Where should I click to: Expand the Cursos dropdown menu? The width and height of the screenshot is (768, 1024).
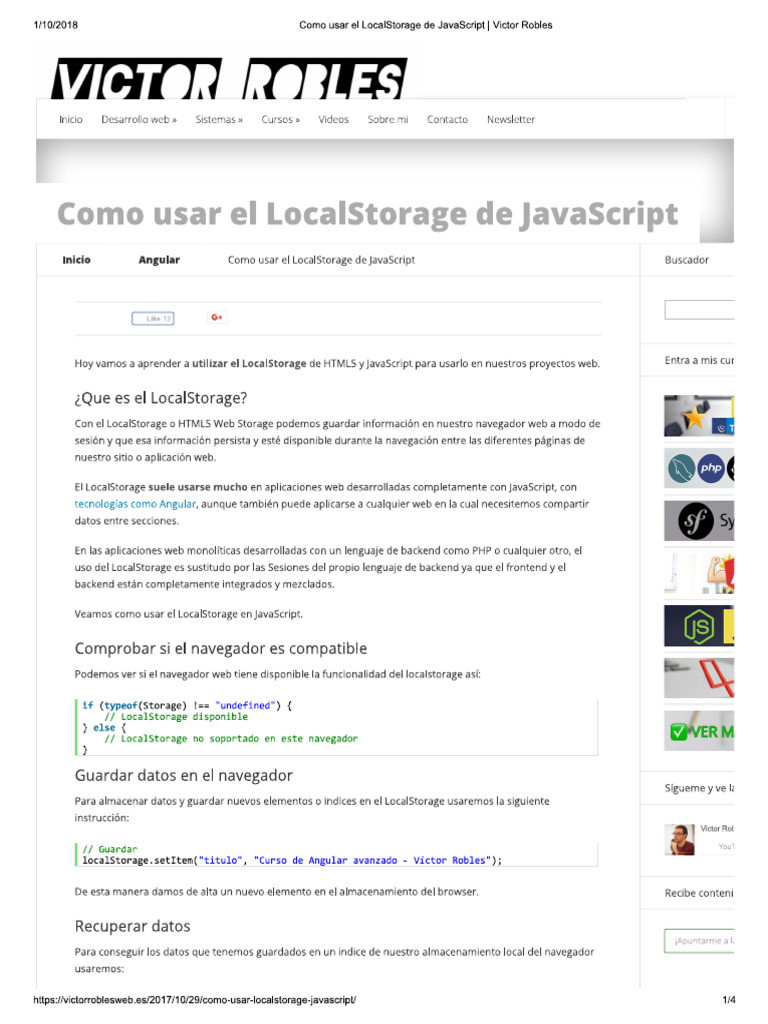coord(280,119)
